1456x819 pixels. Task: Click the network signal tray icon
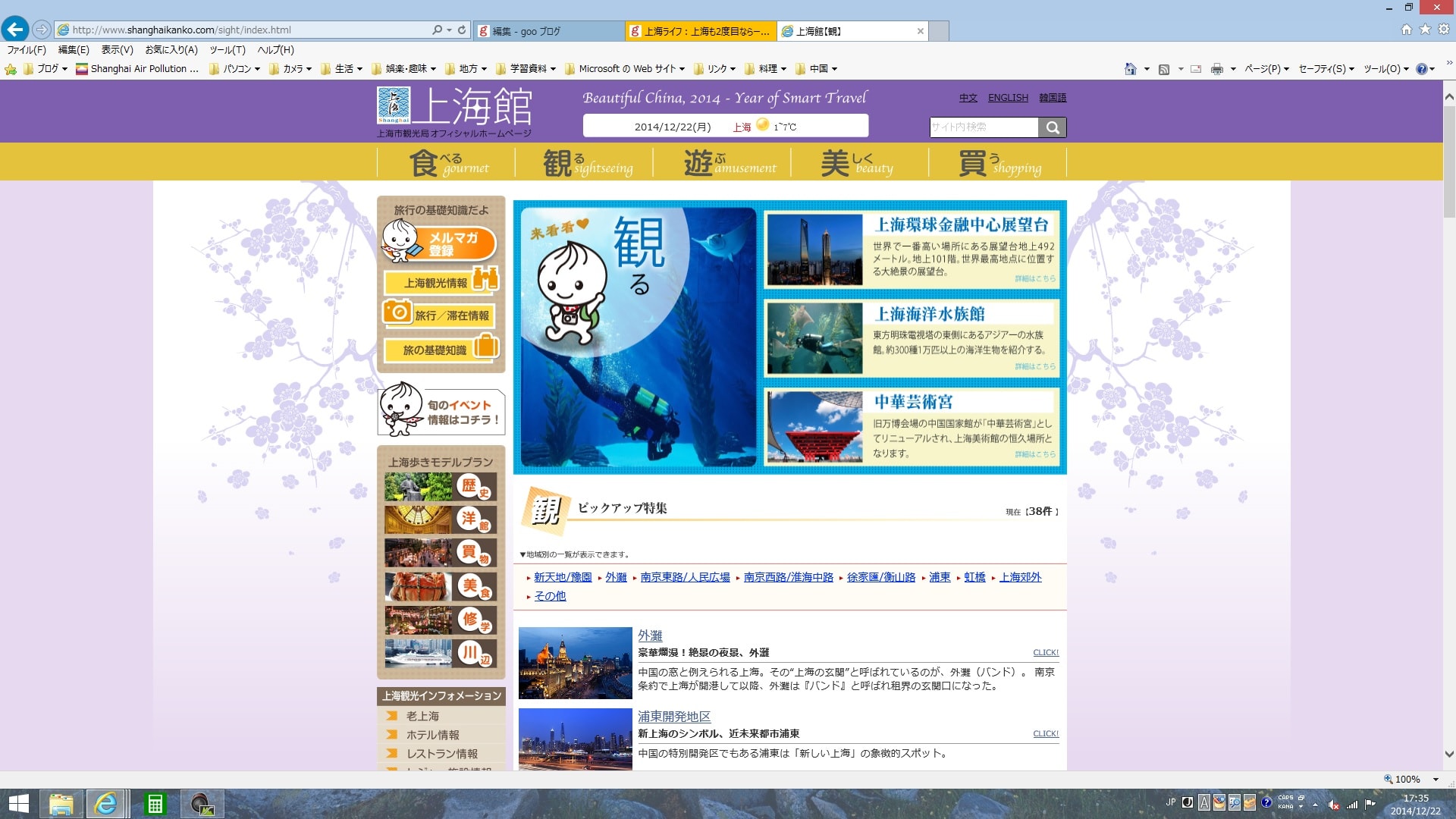coord(1351,805)
